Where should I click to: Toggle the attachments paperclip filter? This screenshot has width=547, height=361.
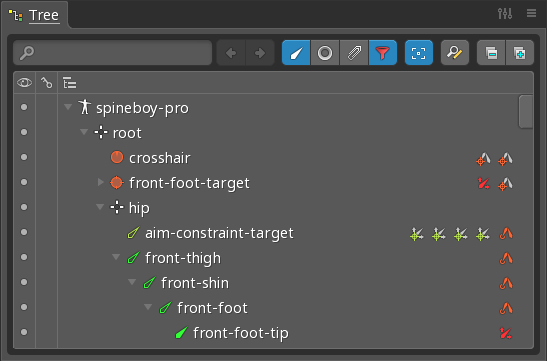point(354,53)
